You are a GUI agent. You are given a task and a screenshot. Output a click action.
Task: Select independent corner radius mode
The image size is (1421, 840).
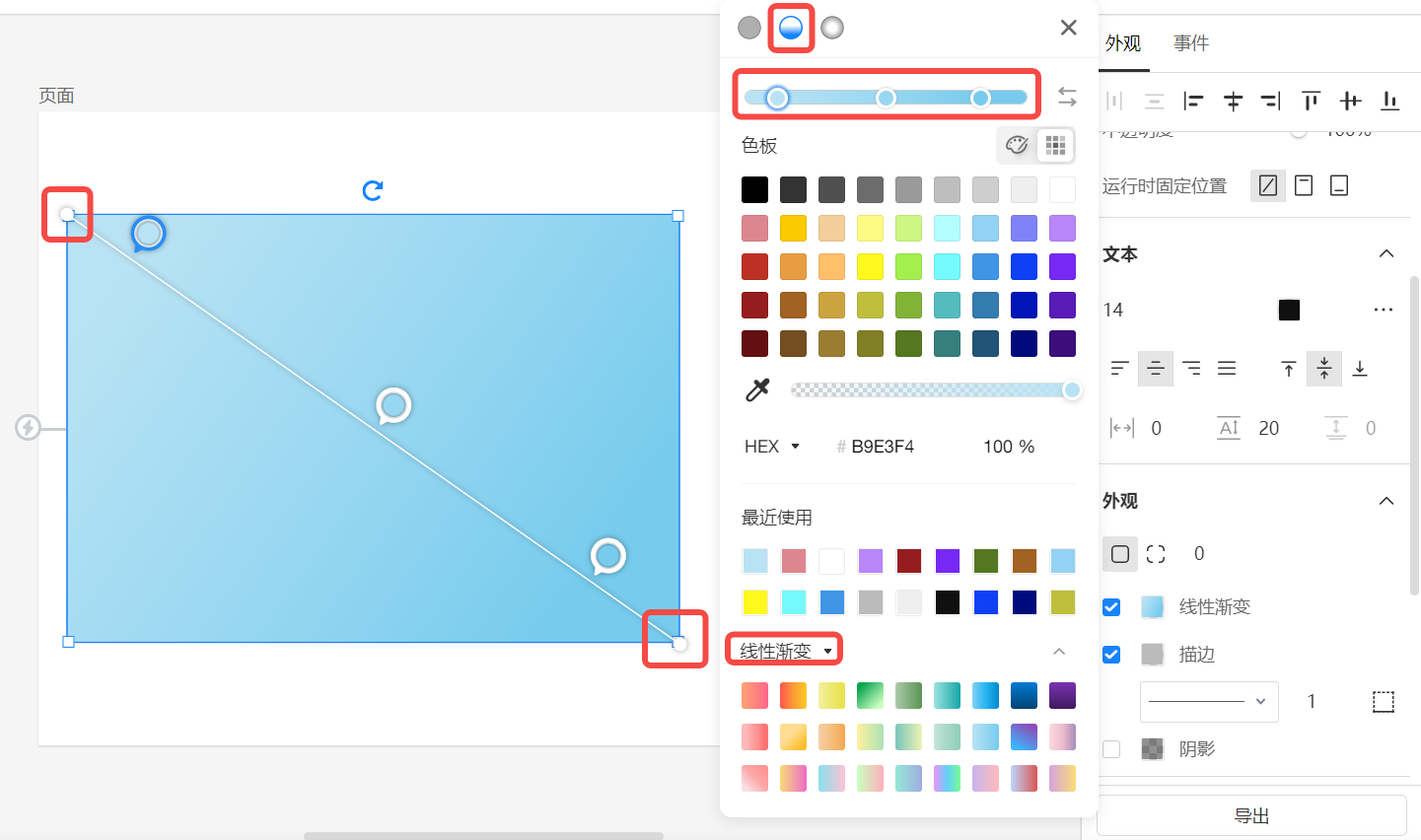pos(1156,554)
